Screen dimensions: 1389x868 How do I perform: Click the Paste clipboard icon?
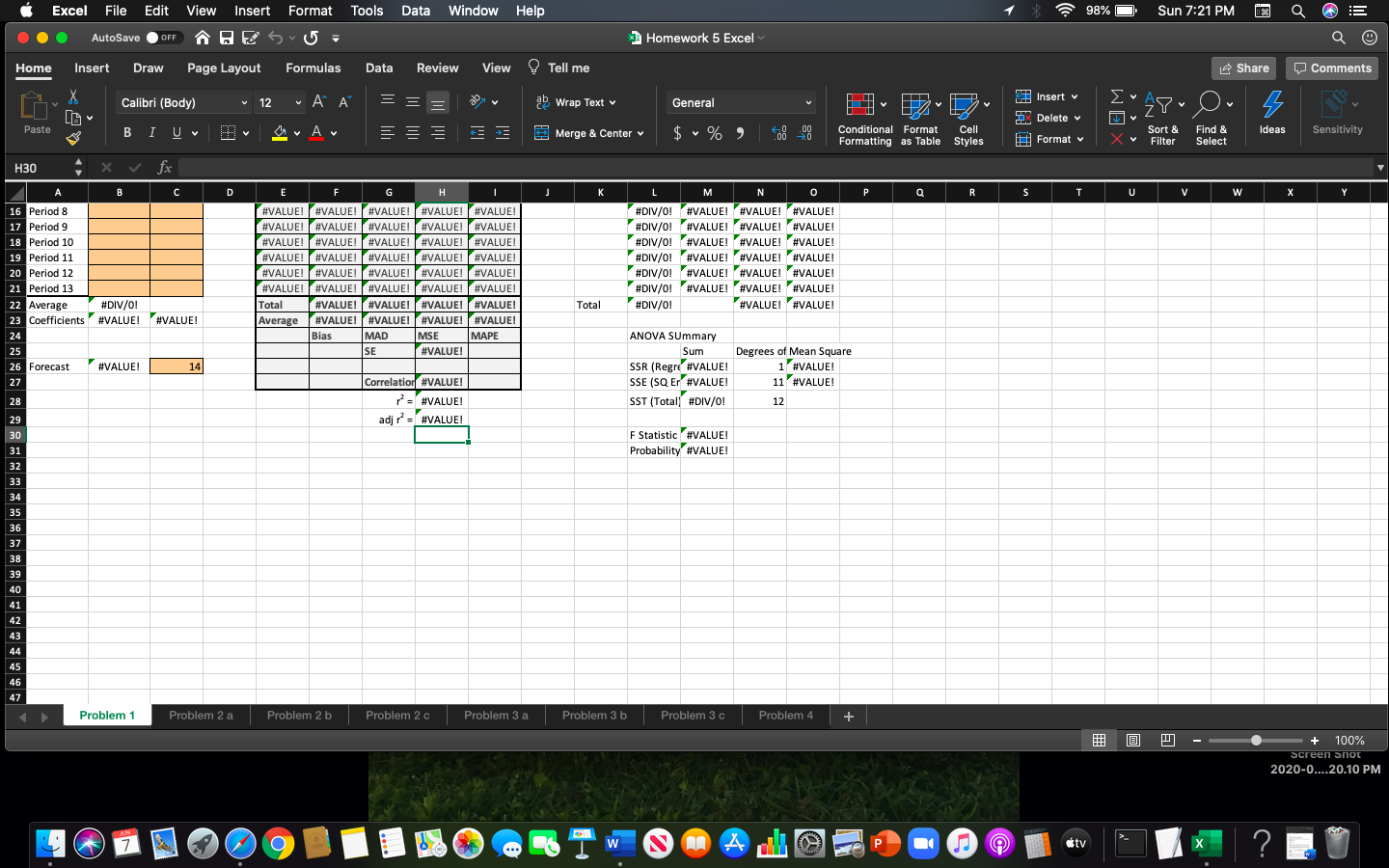click(34, 106)
